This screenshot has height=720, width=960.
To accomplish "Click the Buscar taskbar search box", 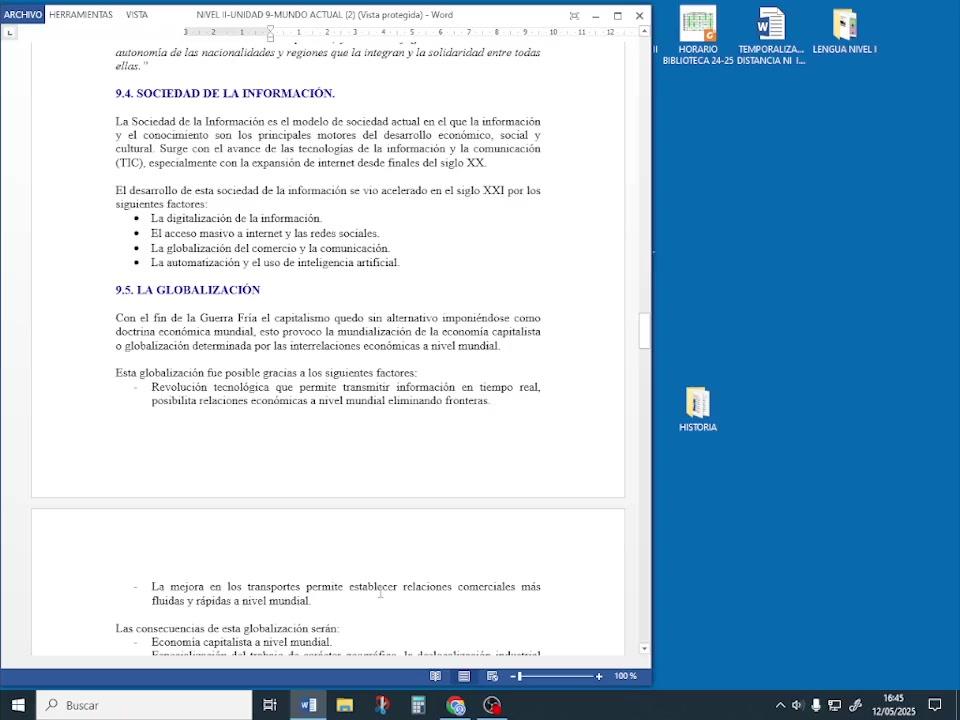I will (x=144, y=705).
